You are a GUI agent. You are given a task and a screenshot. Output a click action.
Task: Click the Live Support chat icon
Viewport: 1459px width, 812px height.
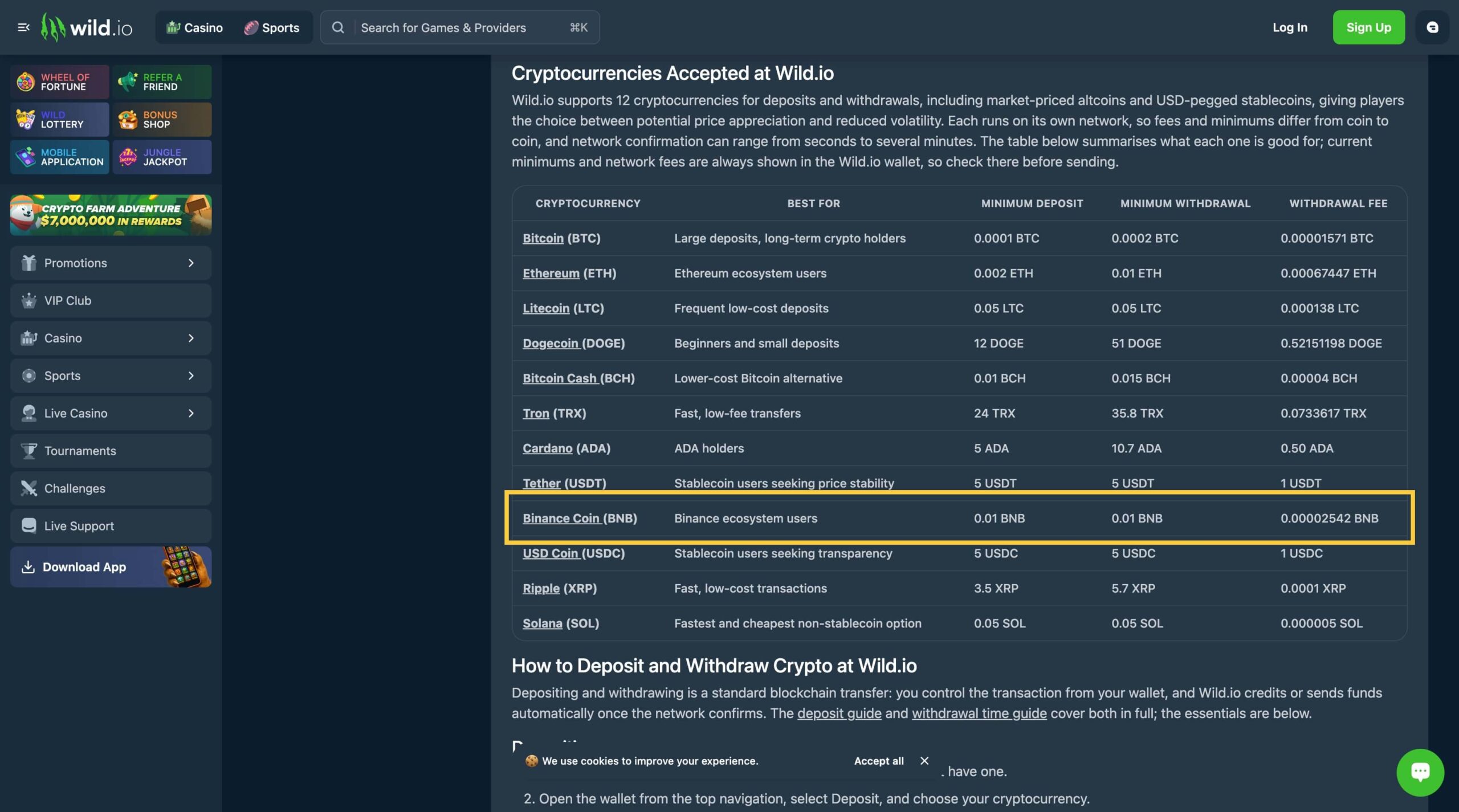click(28, 526)
